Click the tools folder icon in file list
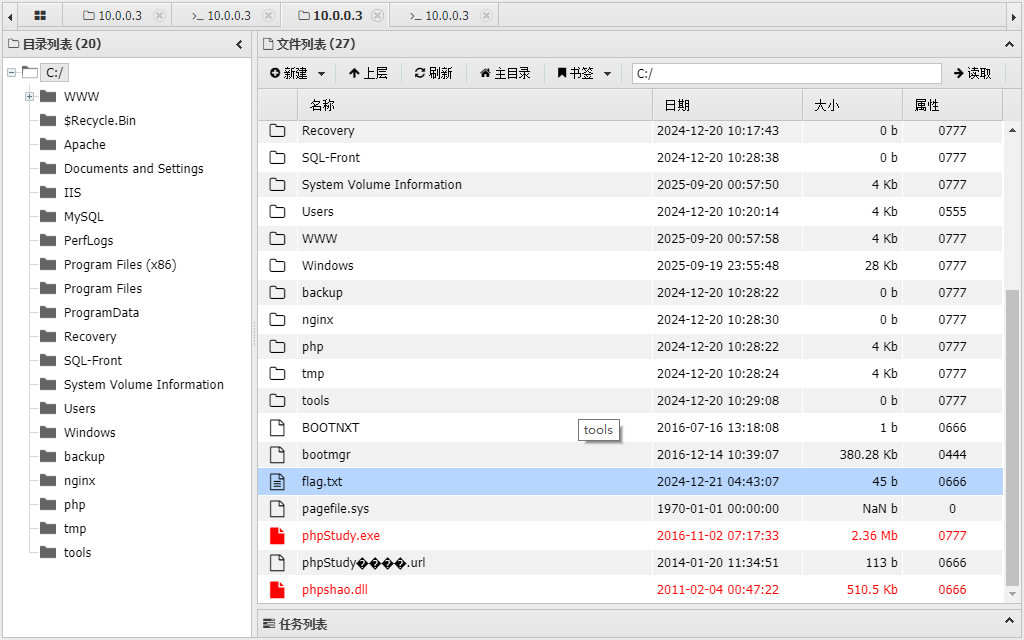1024x640 pixels. pyautogui.click(x=278, y=400)
